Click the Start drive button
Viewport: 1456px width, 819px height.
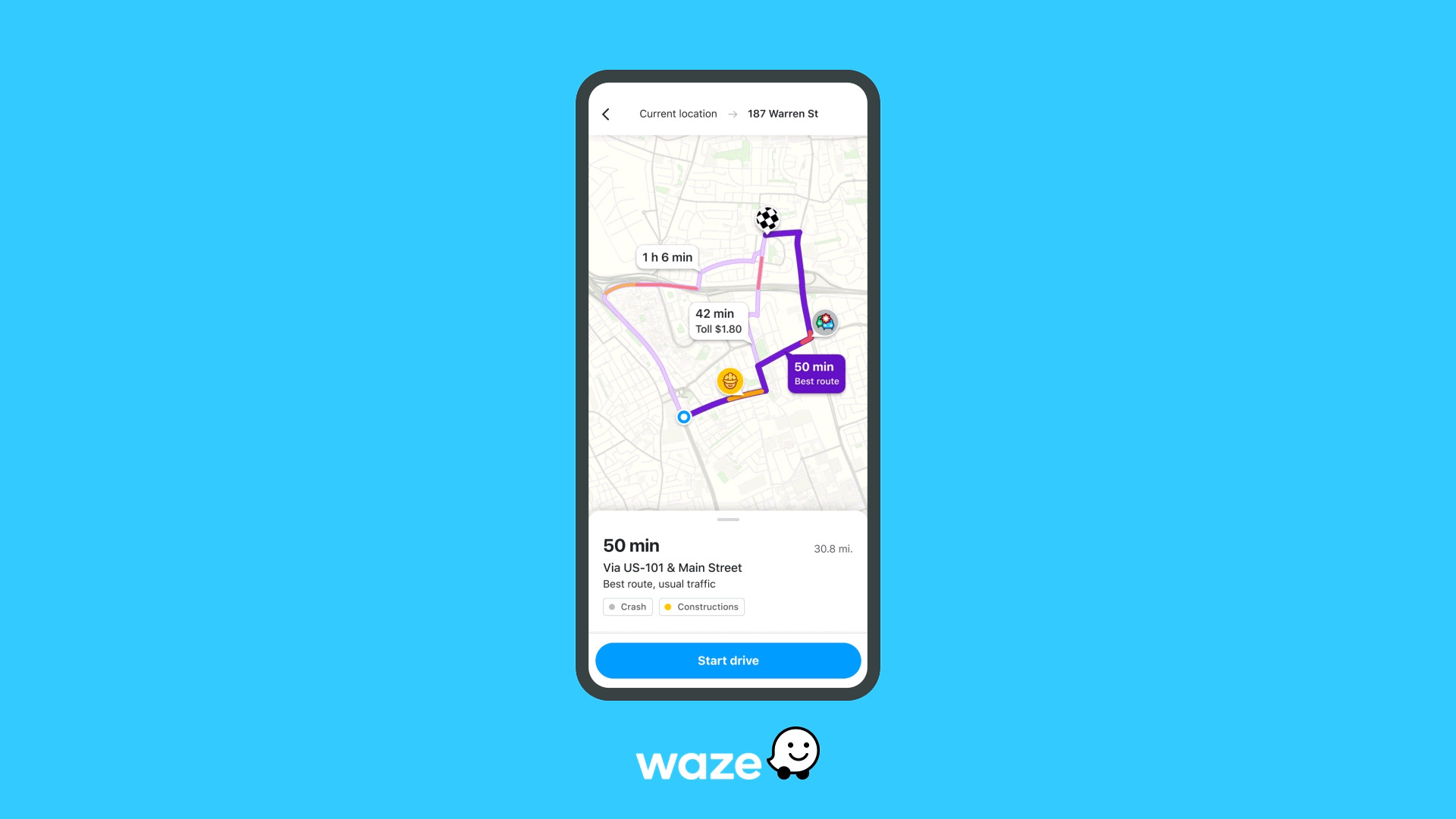point(728,660)
